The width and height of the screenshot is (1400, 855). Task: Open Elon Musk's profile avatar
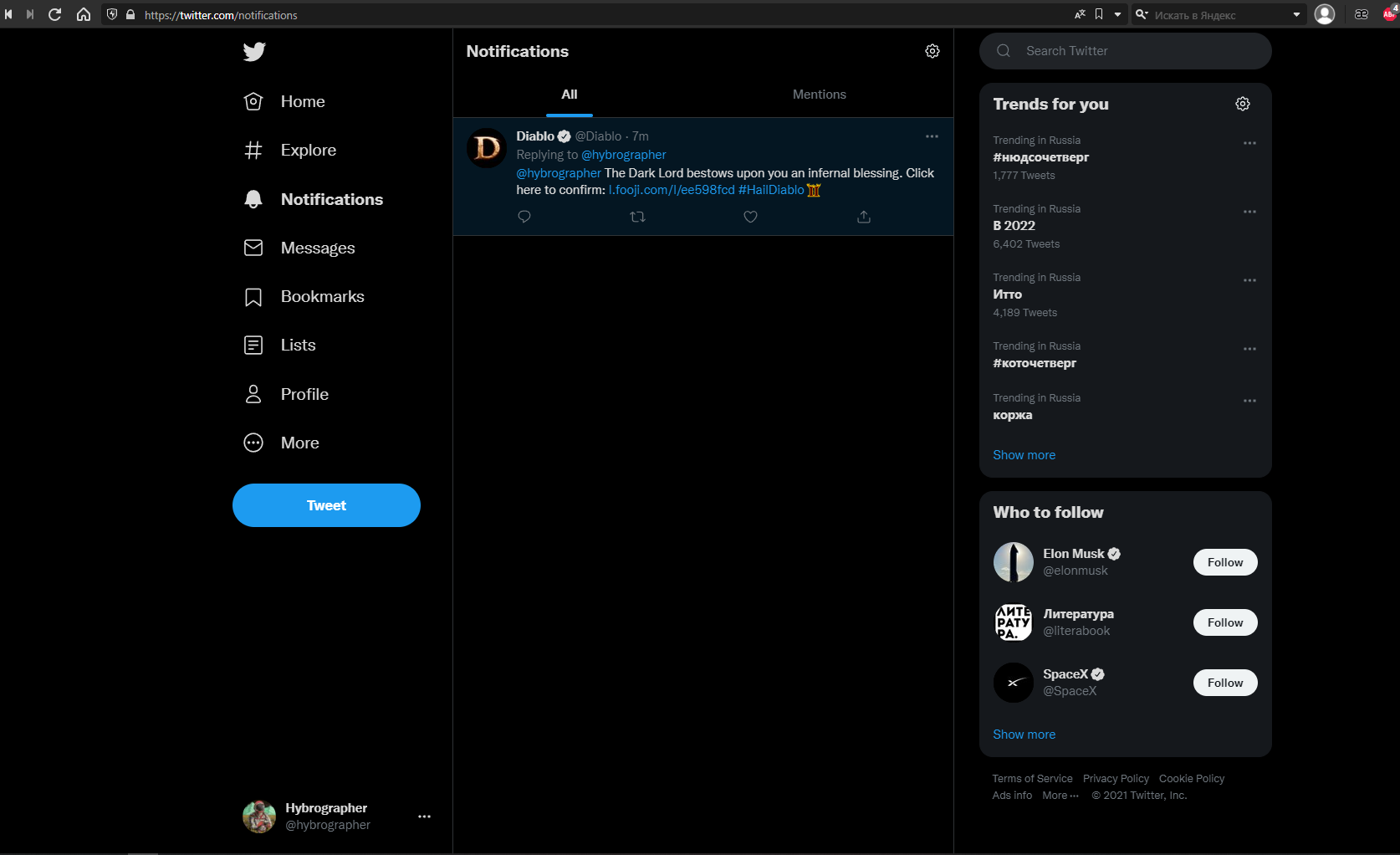pos(1014,562)
